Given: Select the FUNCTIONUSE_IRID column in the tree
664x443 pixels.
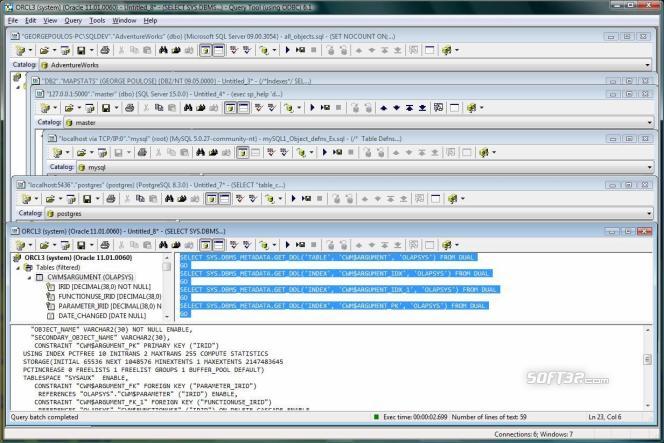Looking at the screenshot, I should click(x=109, y=296).
